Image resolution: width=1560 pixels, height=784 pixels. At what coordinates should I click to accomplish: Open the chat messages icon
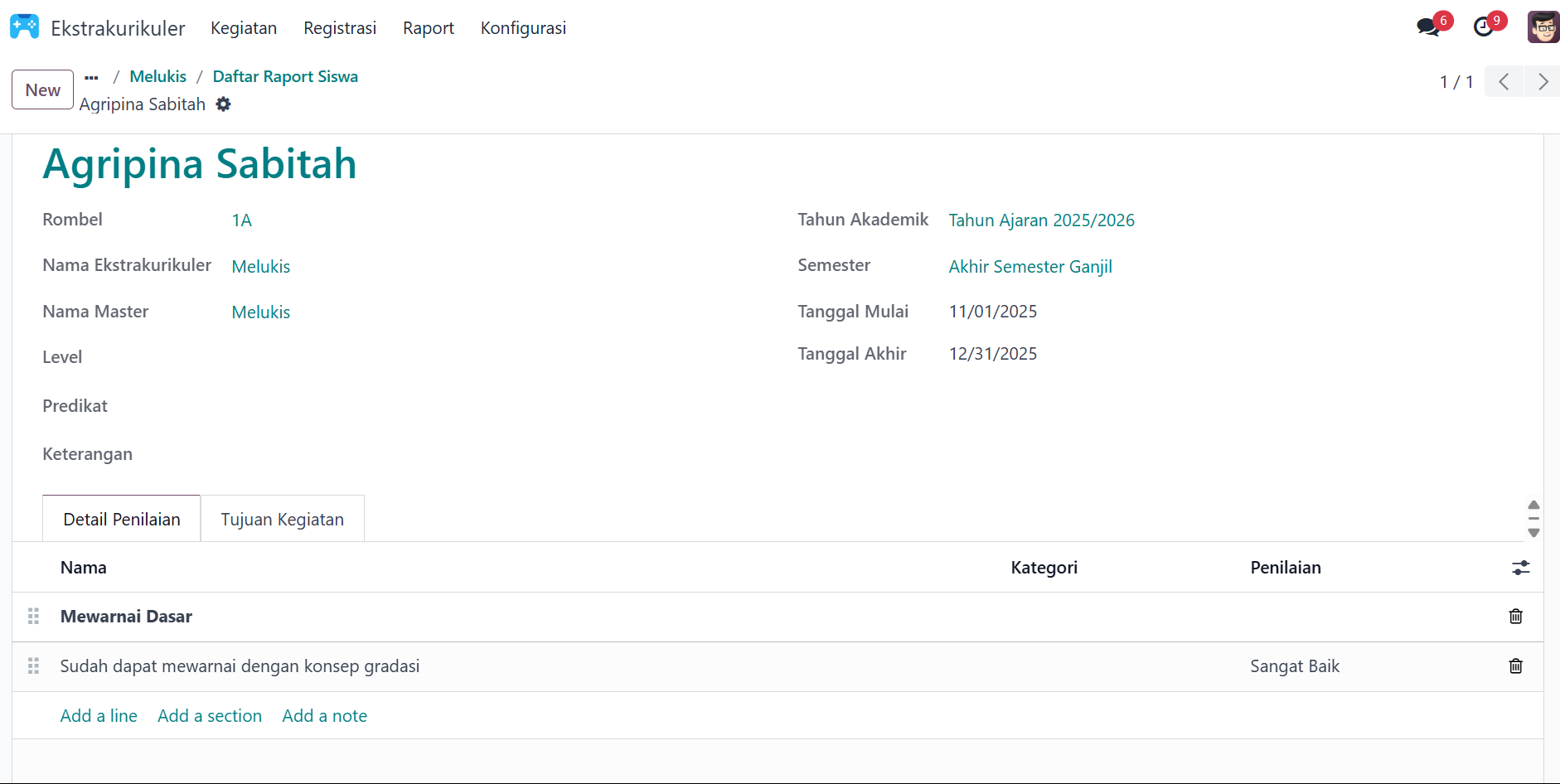pyautogui.click(x=1427, y=27)
